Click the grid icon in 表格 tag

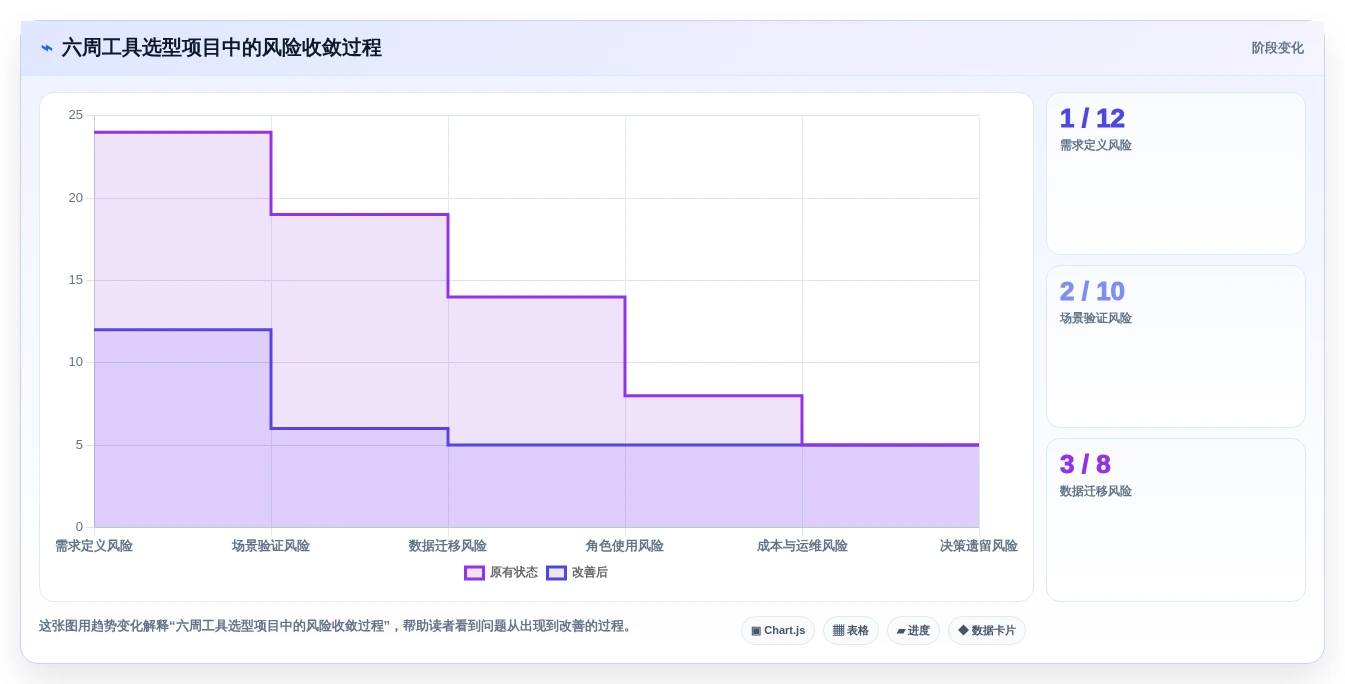[x=838, y=631]
